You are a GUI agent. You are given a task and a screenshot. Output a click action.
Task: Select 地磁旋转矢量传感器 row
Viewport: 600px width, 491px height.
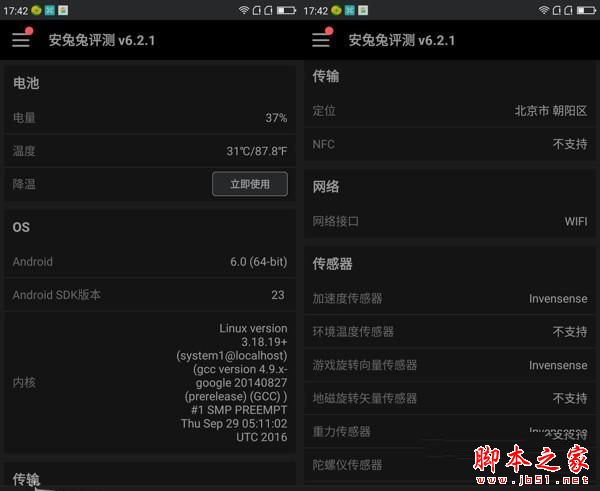(450, 398)
